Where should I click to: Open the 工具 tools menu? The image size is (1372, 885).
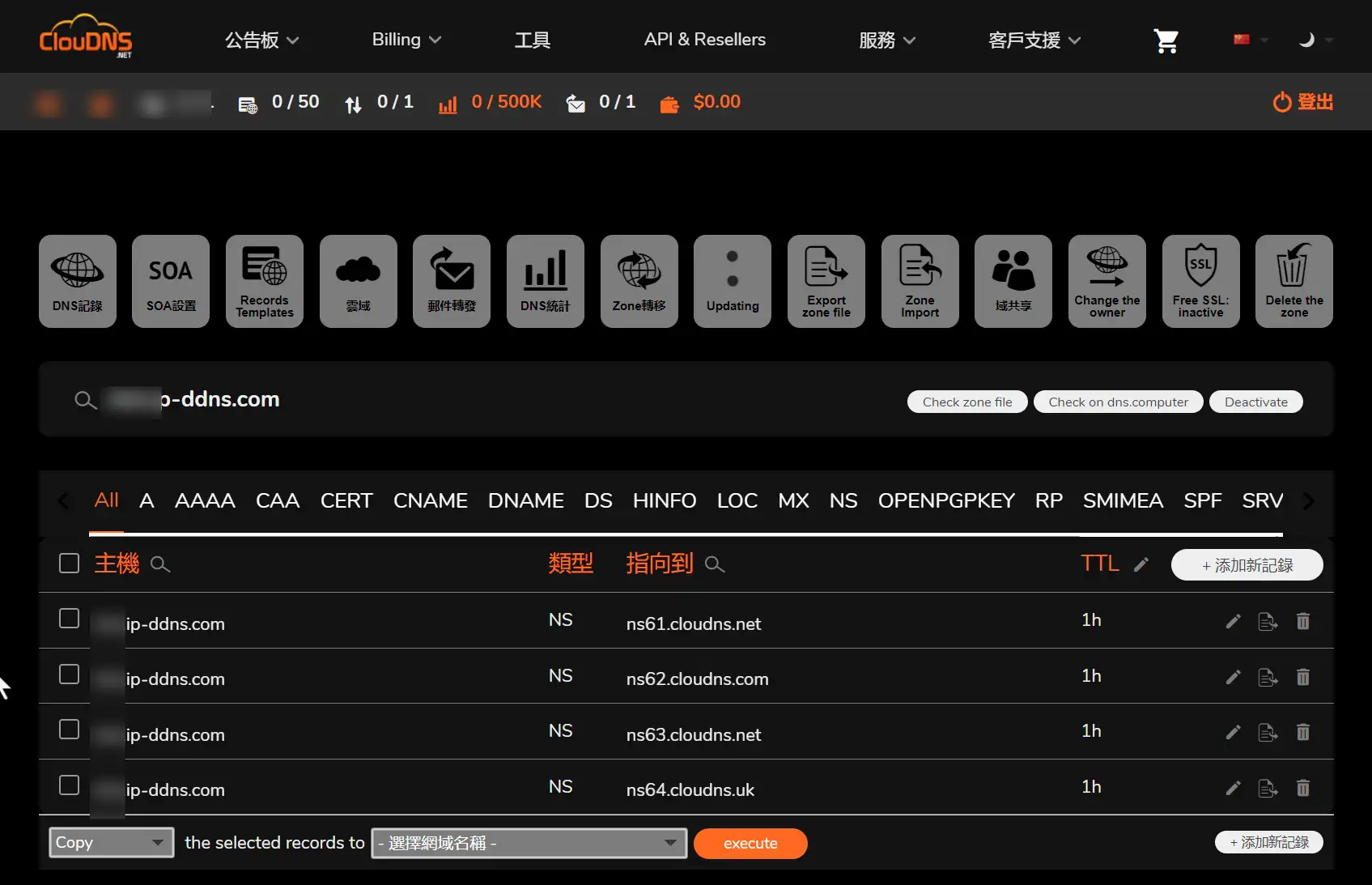coord(533,40)
